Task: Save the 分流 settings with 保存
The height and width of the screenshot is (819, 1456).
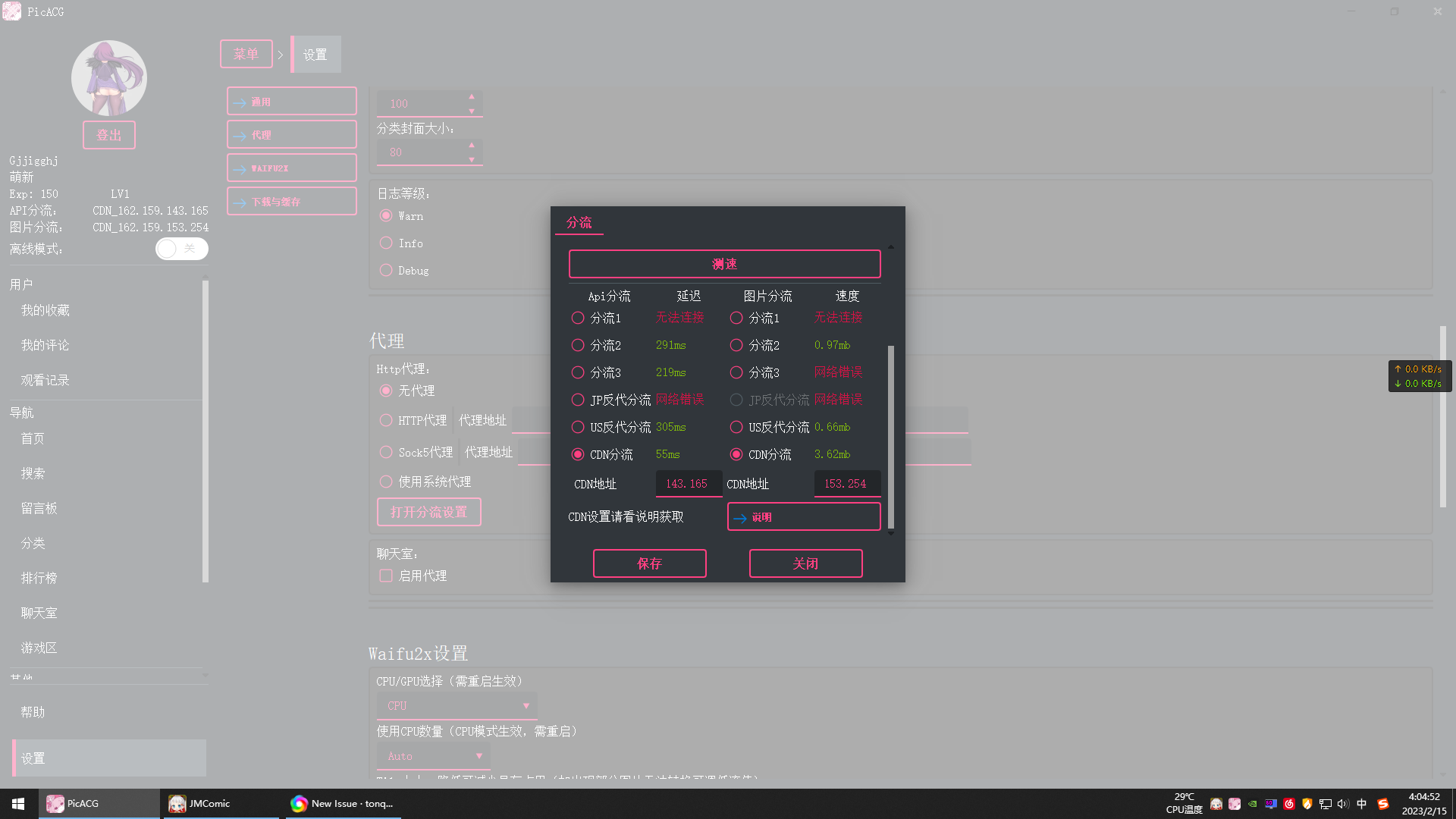Action: (x=650, y=563)
